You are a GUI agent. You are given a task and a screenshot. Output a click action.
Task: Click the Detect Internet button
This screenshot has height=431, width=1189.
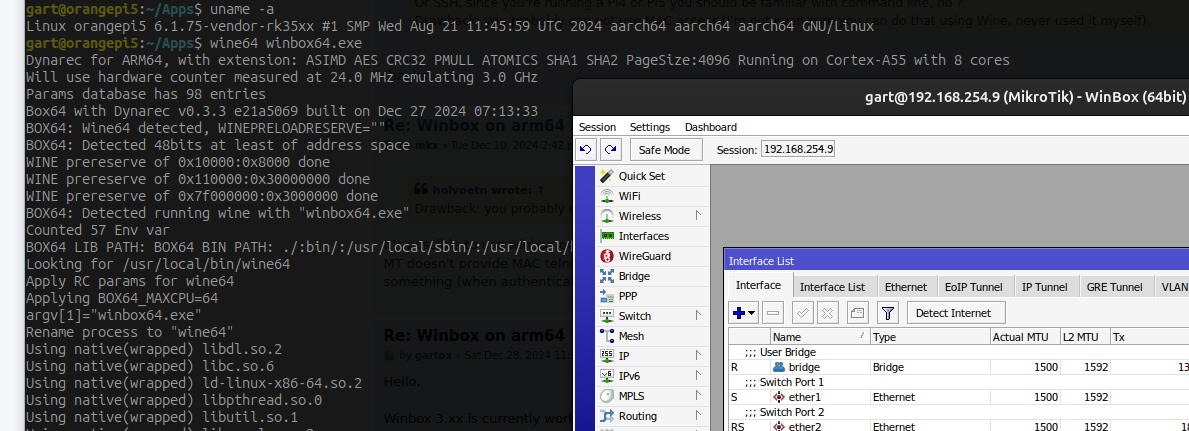pos(953,313)
